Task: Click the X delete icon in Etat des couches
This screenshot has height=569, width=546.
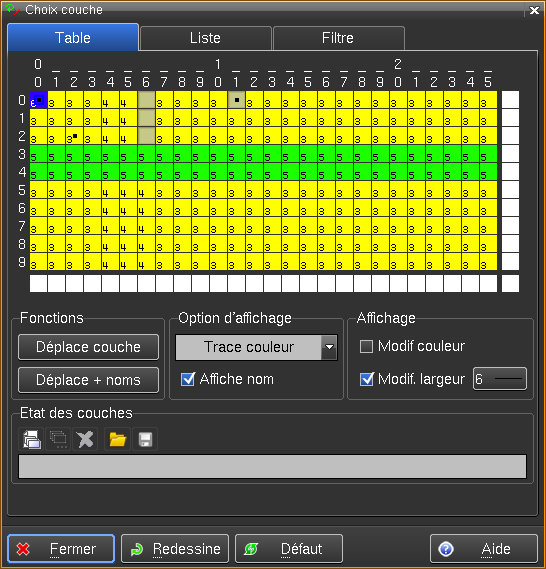Action: coord(85,439)
